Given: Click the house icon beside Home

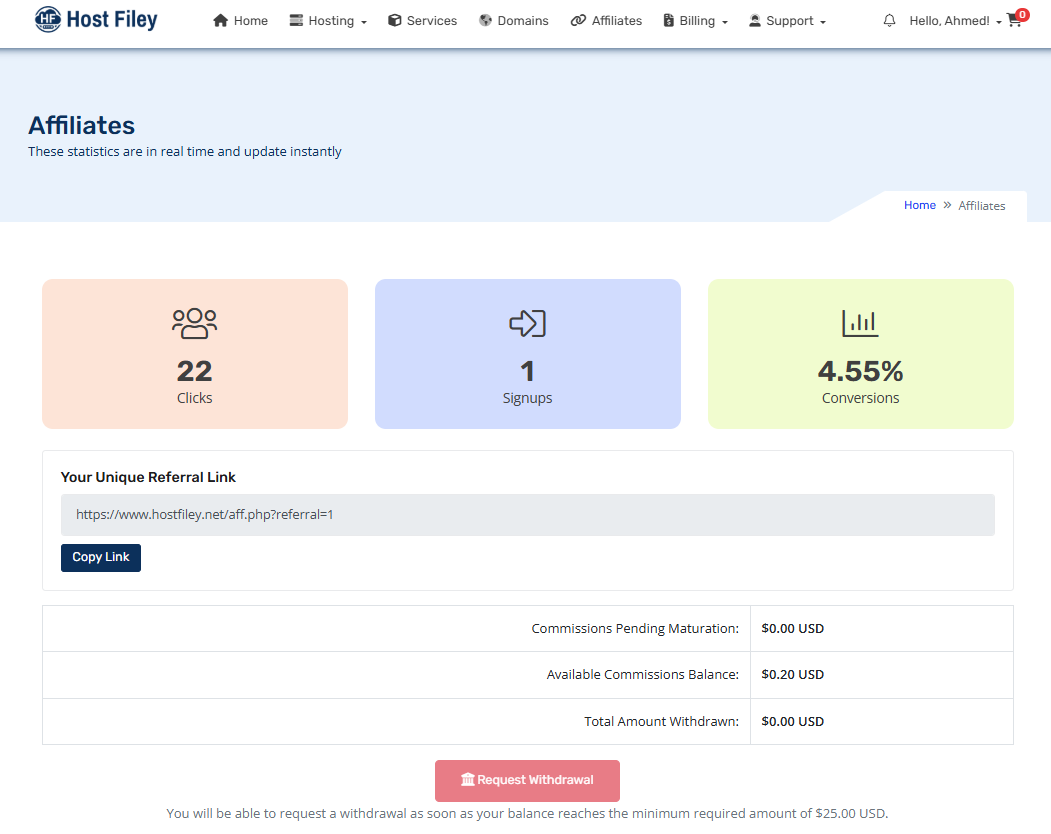Looking at the screenshot, I should pyautogui.click(x=221, y=21).
